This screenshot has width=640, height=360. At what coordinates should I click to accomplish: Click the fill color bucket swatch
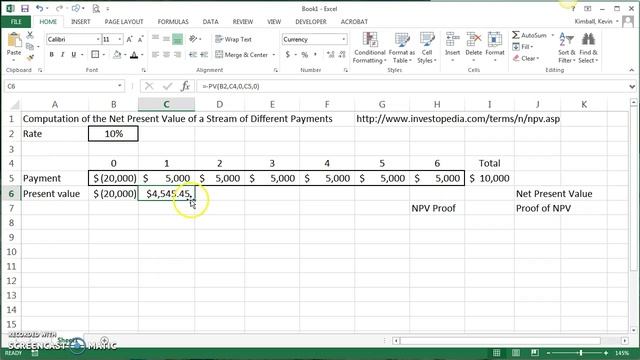(117, 55)
